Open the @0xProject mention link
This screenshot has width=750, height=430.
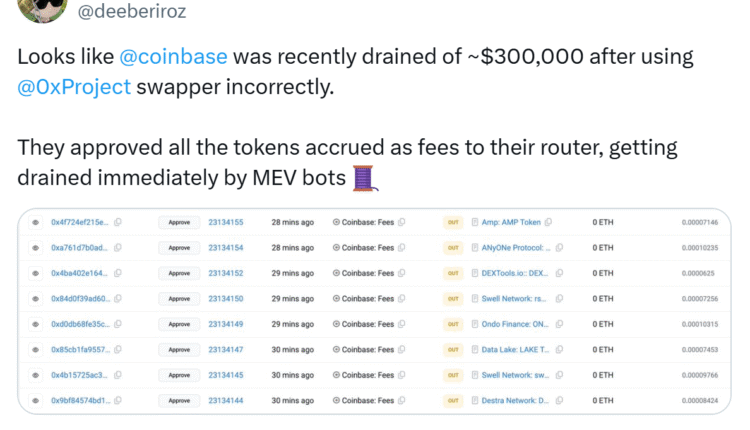click(74, 87)
